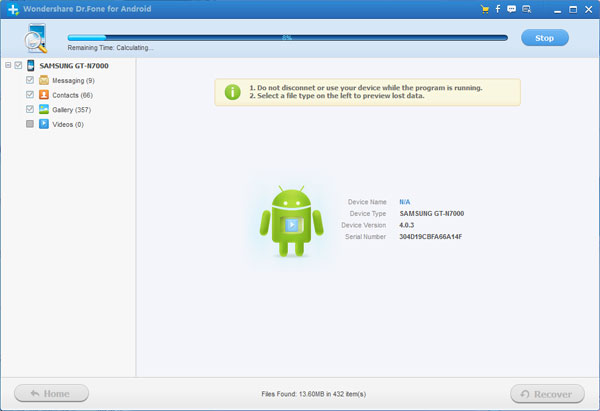Screen dimensions: 600x411
Task: Open the feedback speech bubble icon
Action: [x=511, y=9]
